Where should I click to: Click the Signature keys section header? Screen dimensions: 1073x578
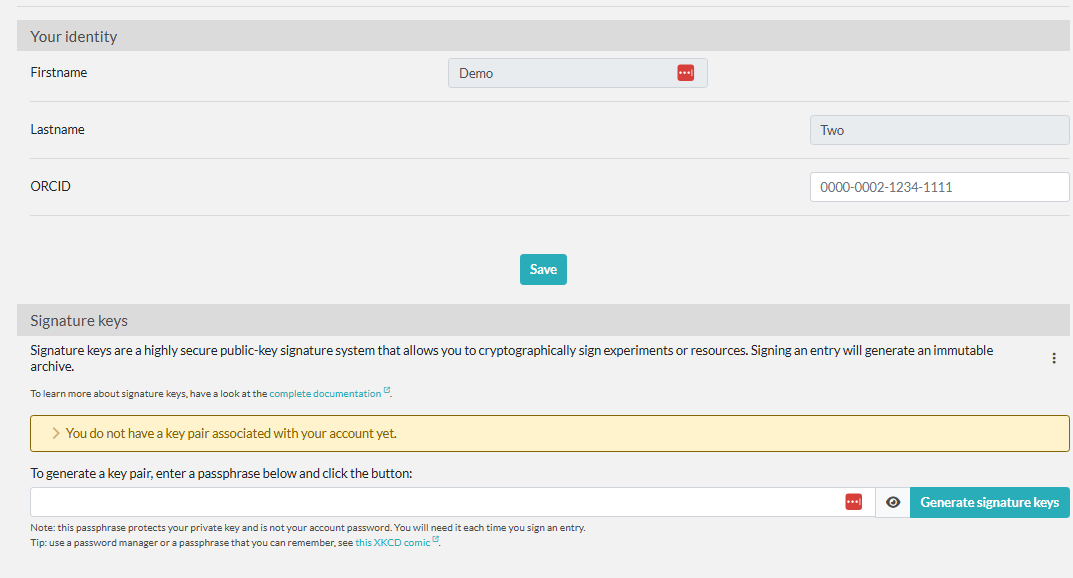(x=79, y=321)
